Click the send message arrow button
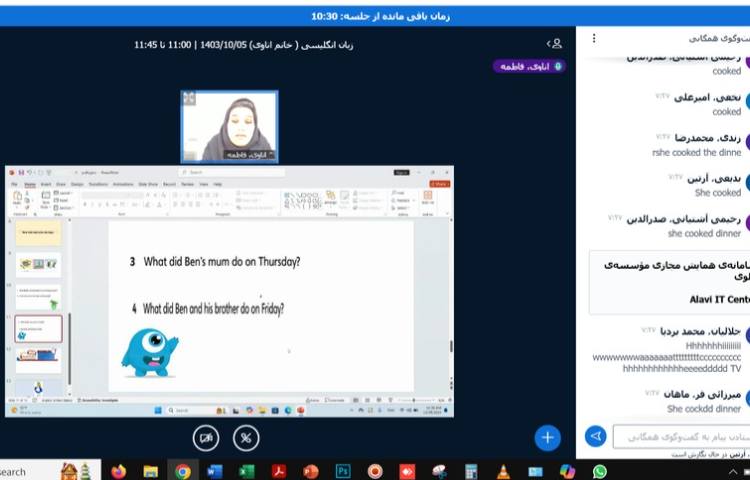 point(595,436)
